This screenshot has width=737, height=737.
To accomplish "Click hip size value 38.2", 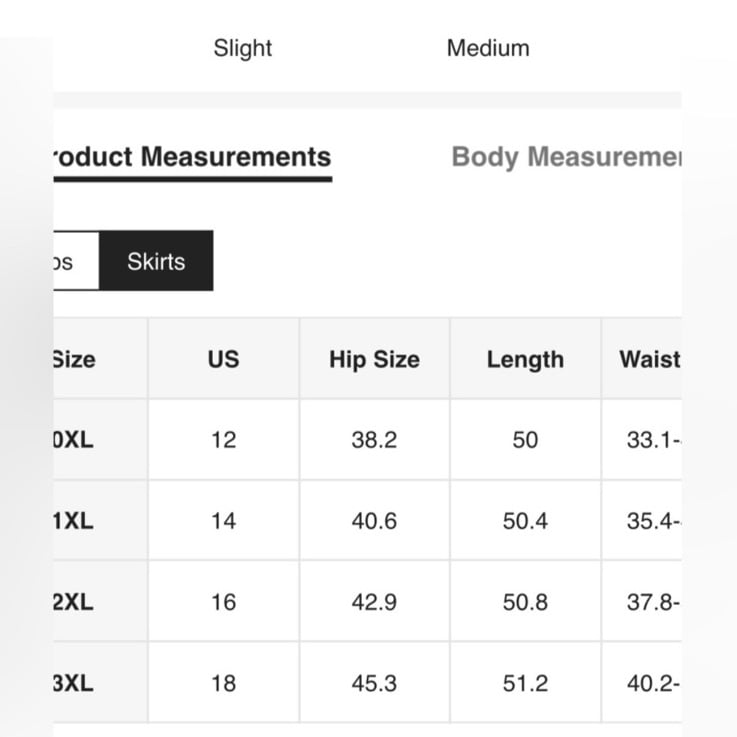I will tap(374, 440).
